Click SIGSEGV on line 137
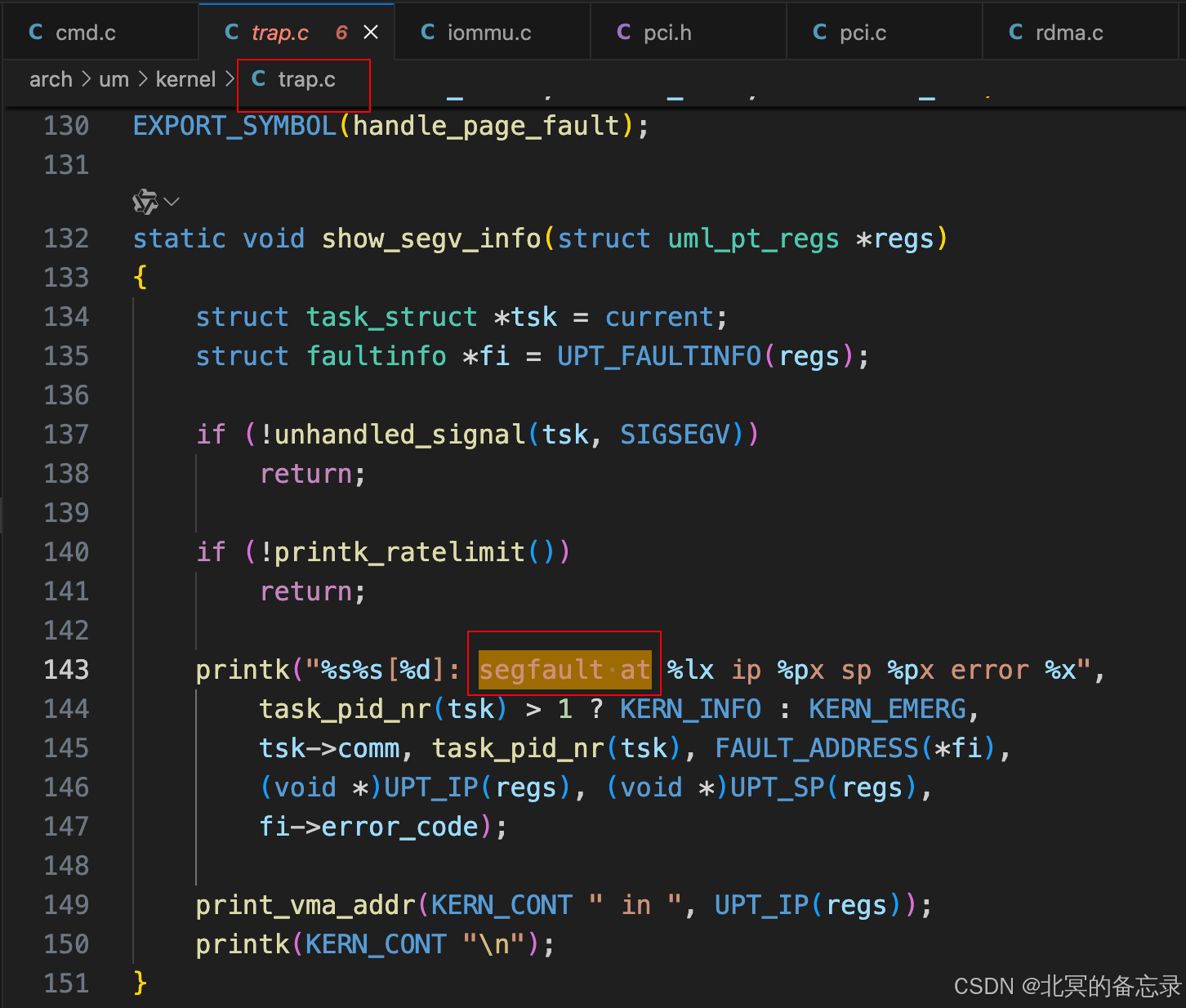Screen dimensions: 1186x1008 click(x=675, y=435)
